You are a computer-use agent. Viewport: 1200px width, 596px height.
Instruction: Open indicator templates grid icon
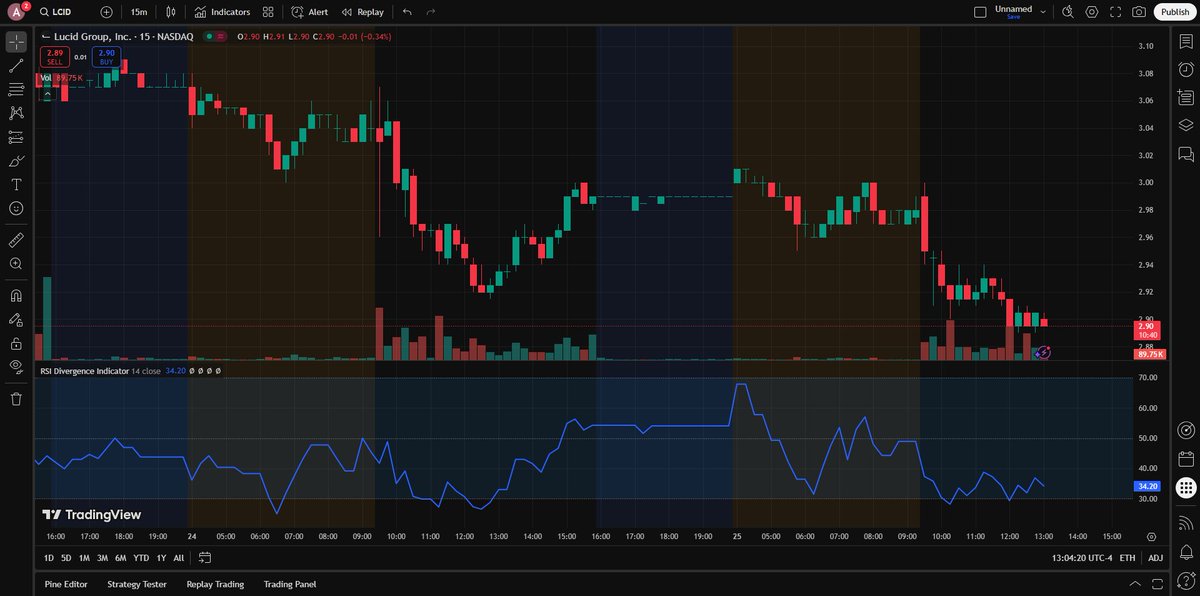point(268,12)
